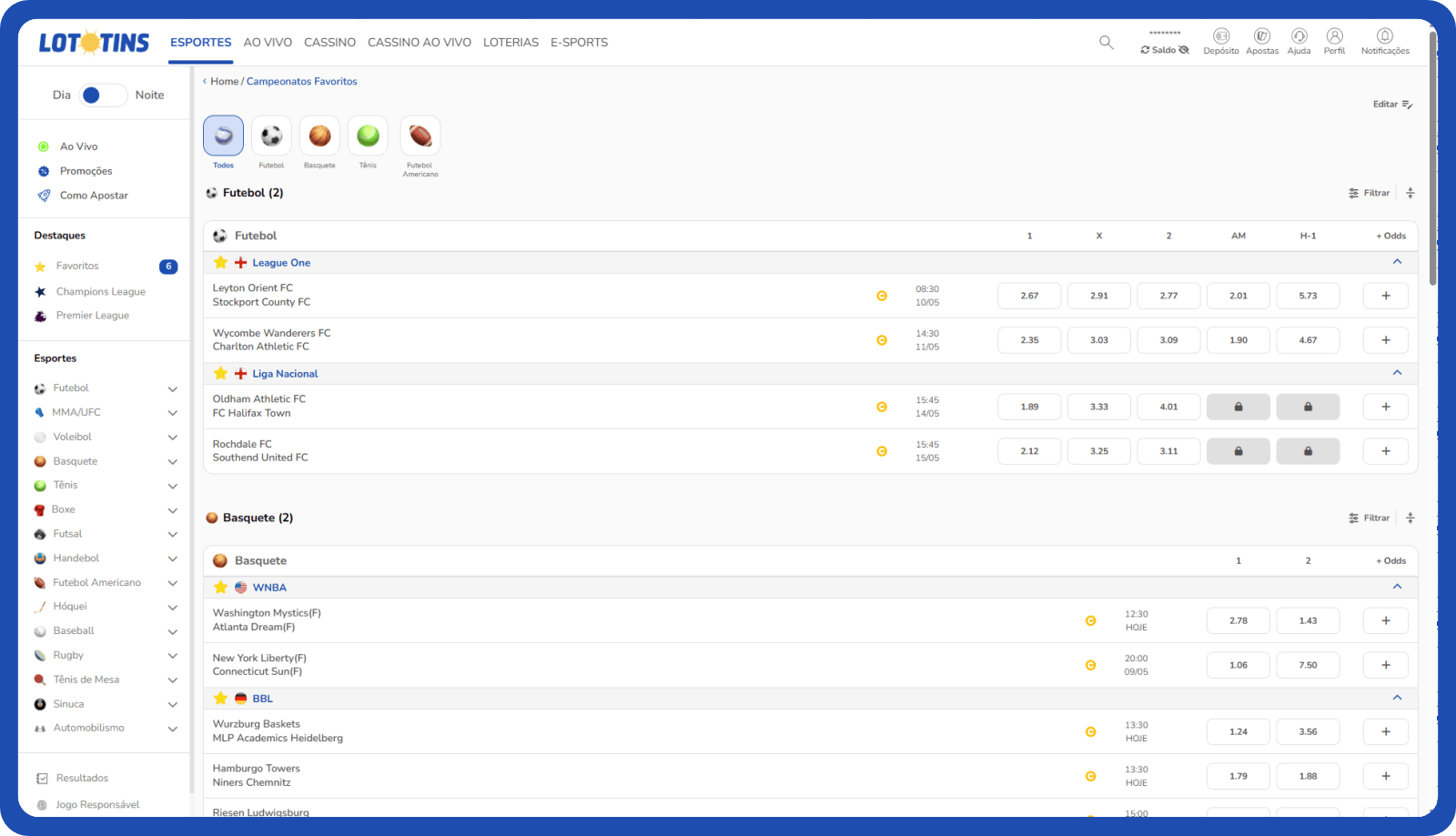Click the Leyton Orient match coin icon

point(882,296)
